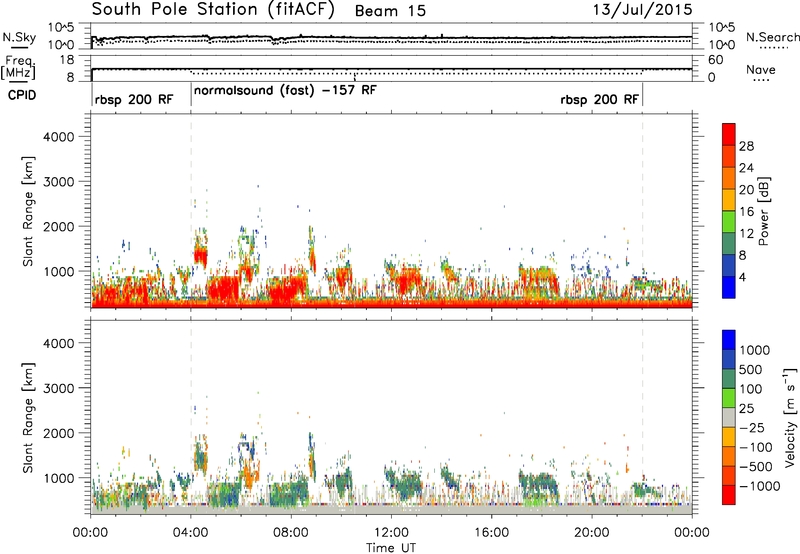Viewport: 800px width, 554px height.
Task: Click the '20:00' time tick label
Action: click(592, 533)
